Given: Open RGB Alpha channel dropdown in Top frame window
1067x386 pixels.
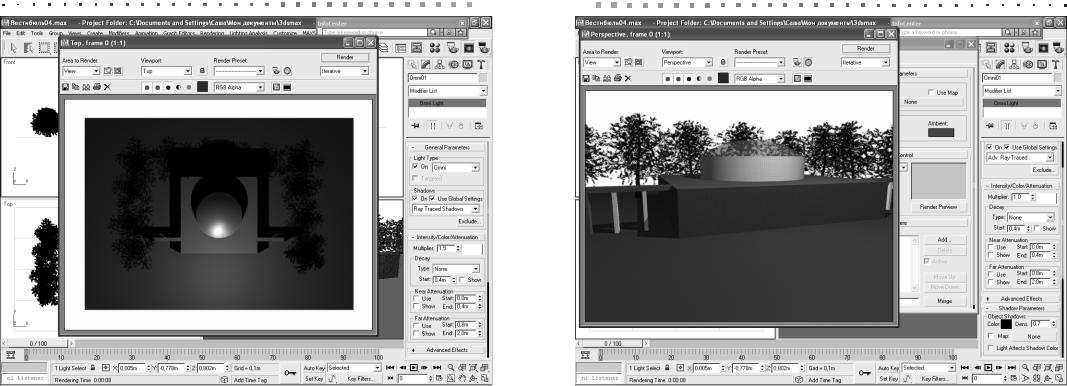Looking at the screenshot, I should point(239,87).
